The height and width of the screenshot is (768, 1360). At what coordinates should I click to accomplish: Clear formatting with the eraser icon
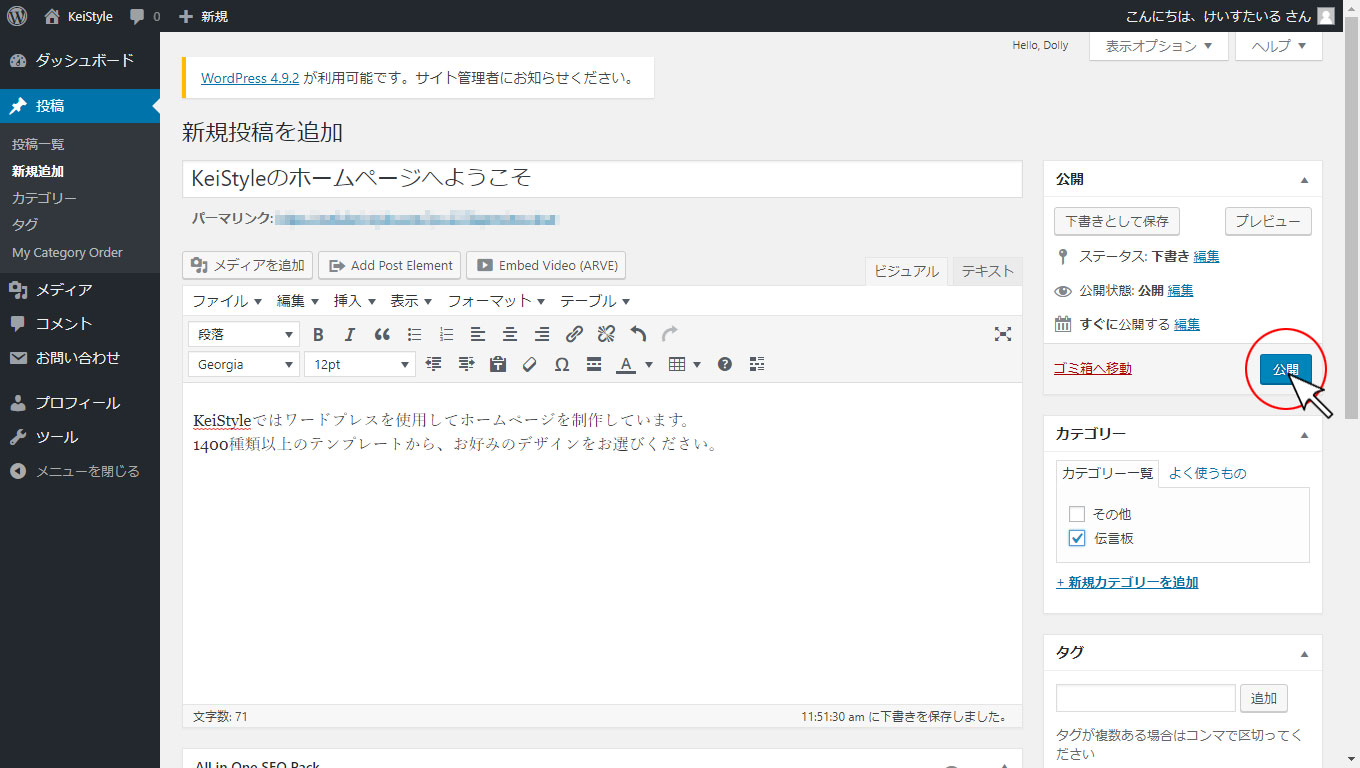coord(530,364)
